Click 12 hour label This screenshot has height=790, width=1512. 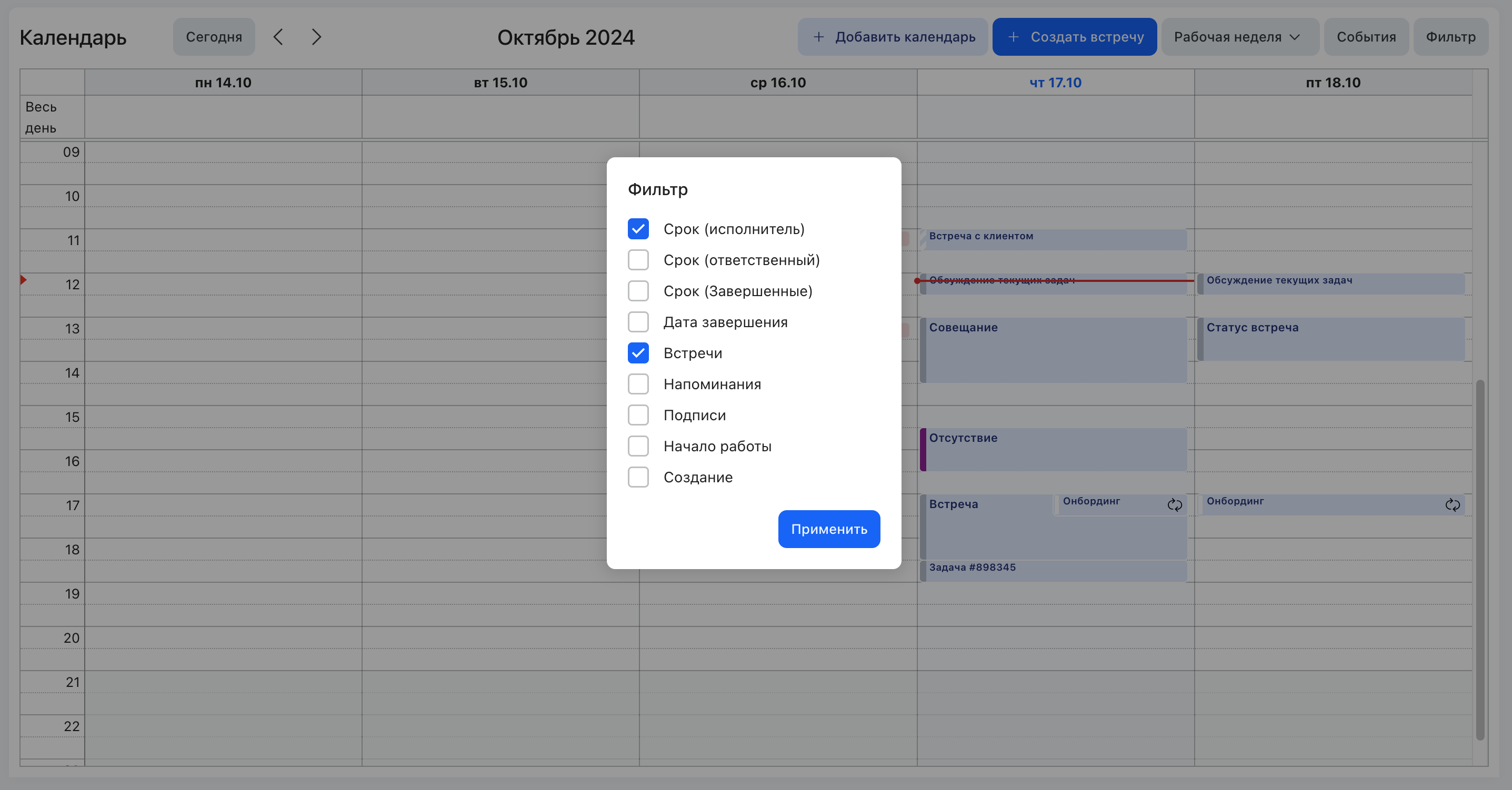coord(72,285)
